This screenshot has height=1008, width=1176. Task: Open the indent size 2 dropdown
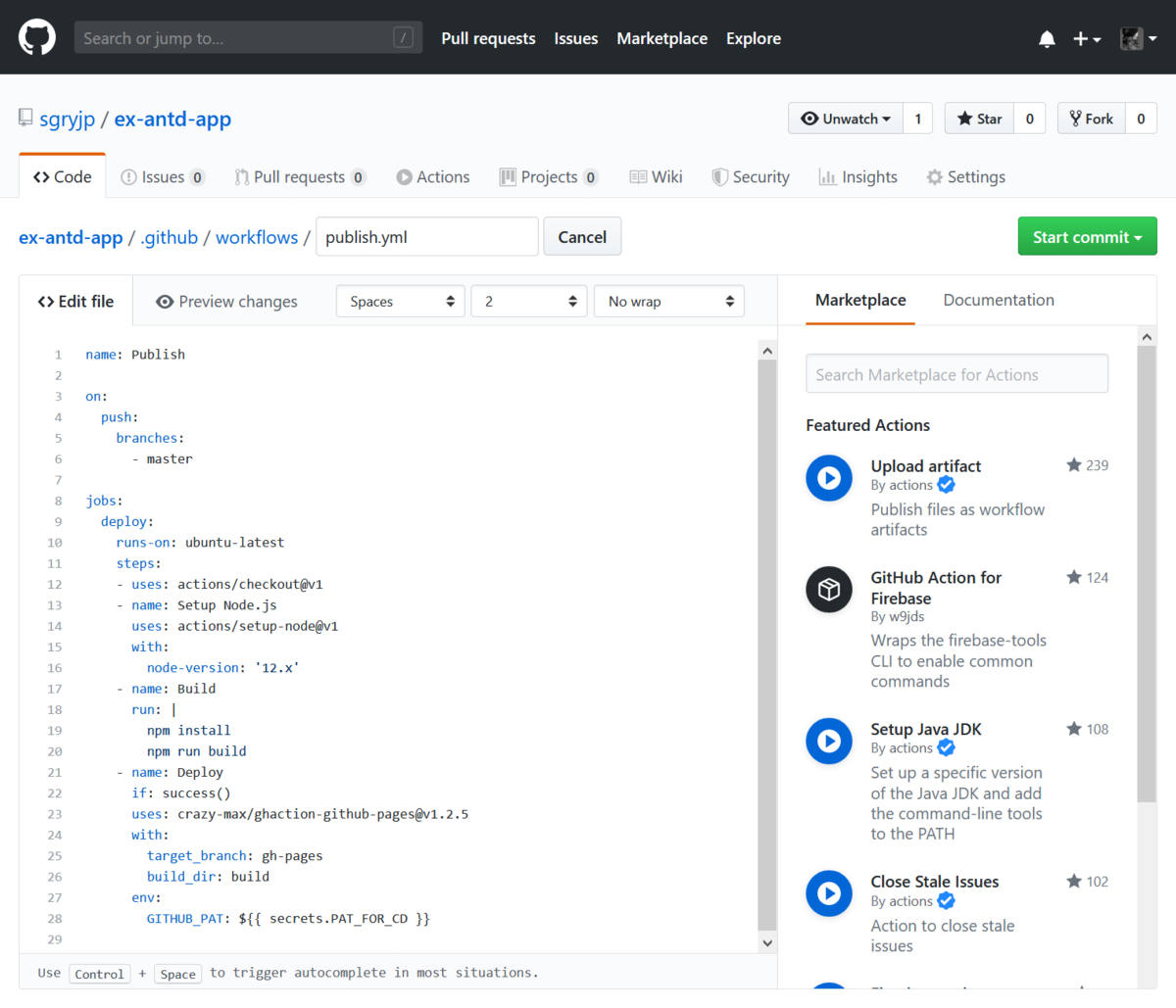coord(529,302)
